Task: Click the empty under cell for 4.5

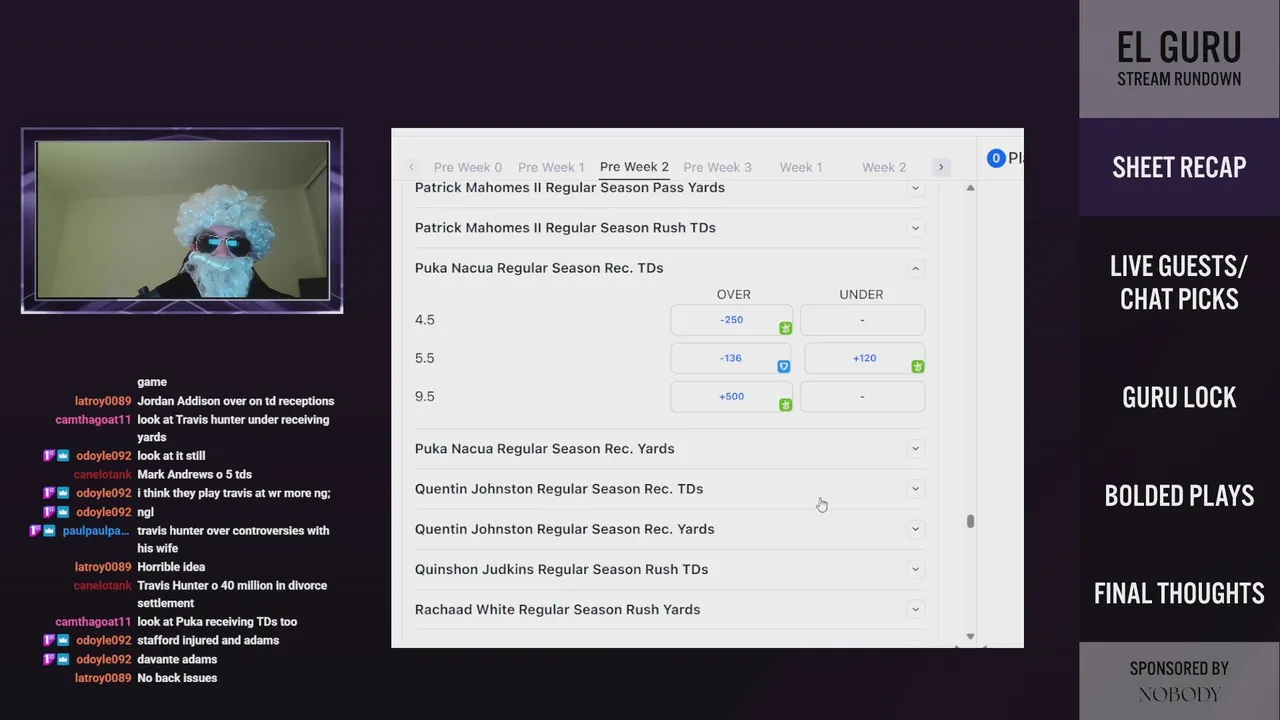Action: pos(862,320)
